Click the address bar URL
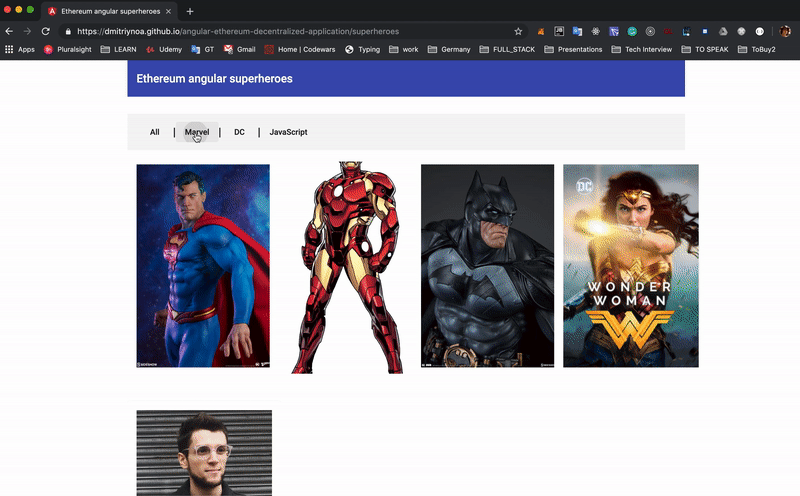This screenshot has width=800, height=496. pyautogui.click(x=238, y=32)
